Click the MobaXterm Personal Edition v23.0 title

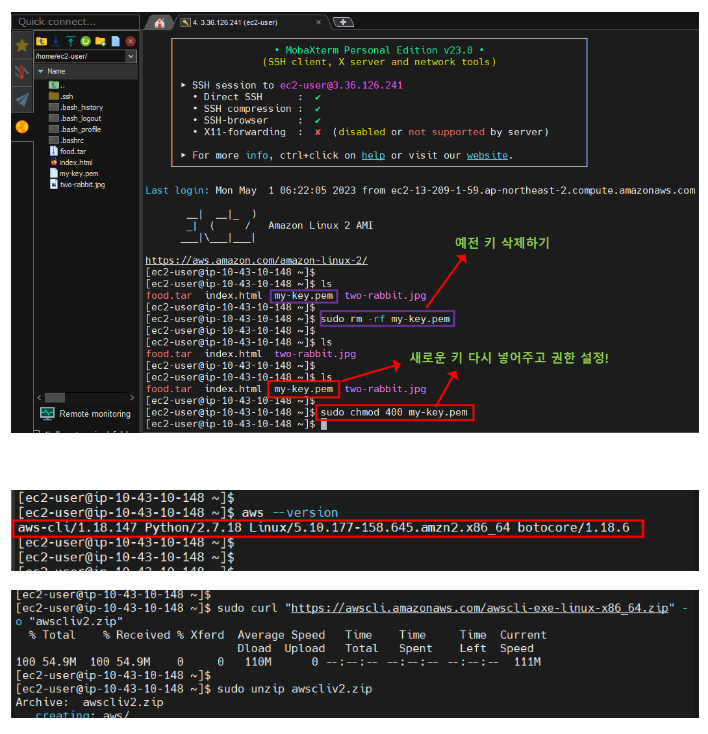[379, 50]
